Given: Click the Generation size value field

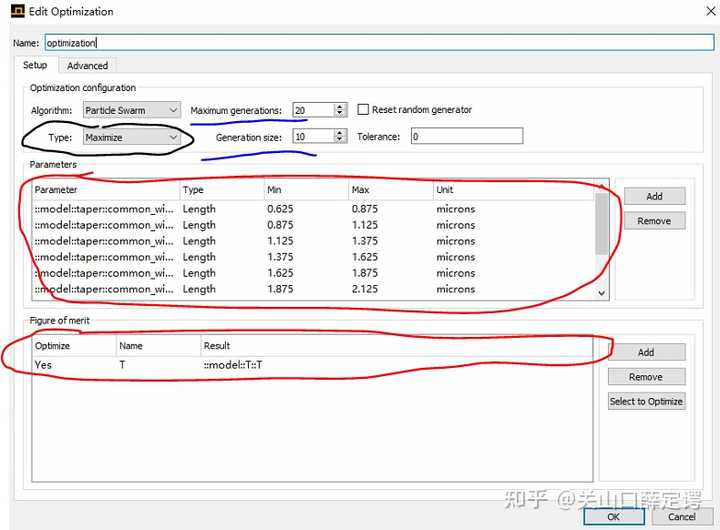Looking at the screenshot, I should click(313, 136).
